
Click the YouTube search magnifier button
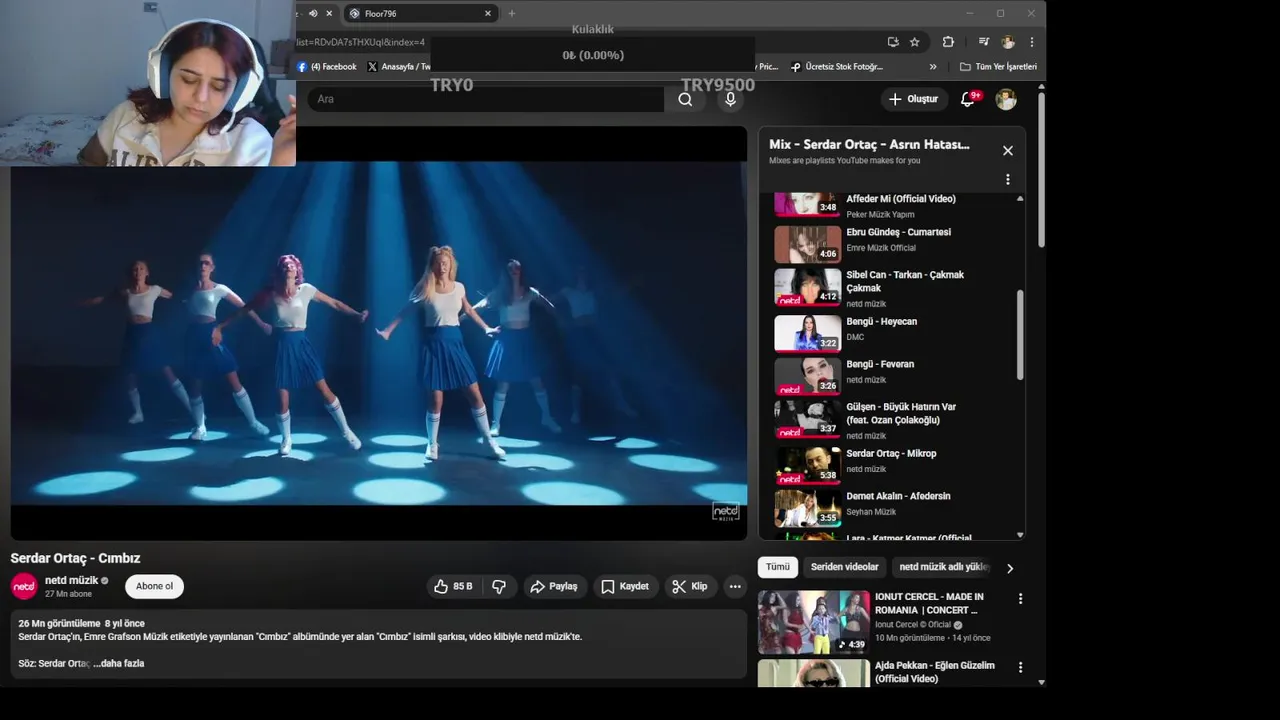point(685,99)
